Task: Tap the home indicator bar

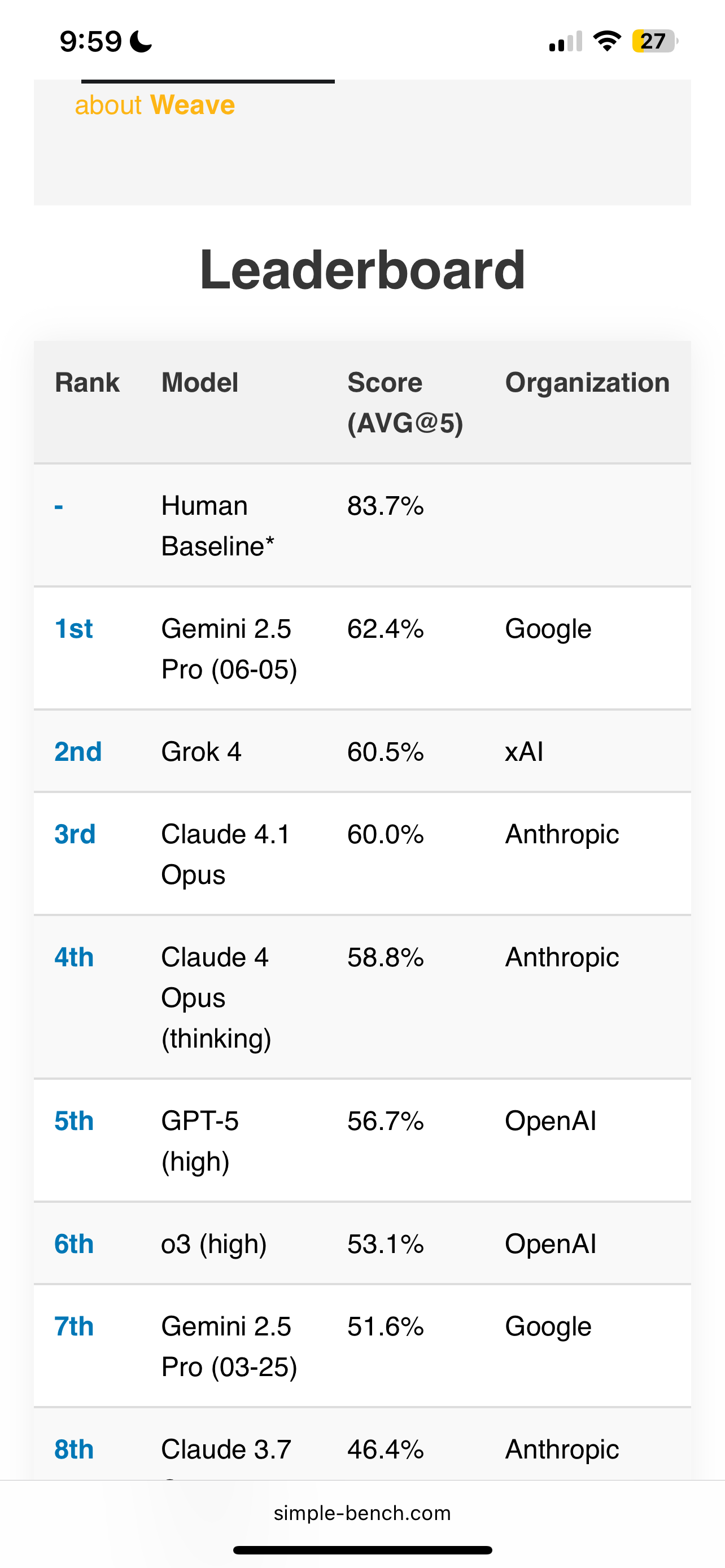Action: 362,1550
